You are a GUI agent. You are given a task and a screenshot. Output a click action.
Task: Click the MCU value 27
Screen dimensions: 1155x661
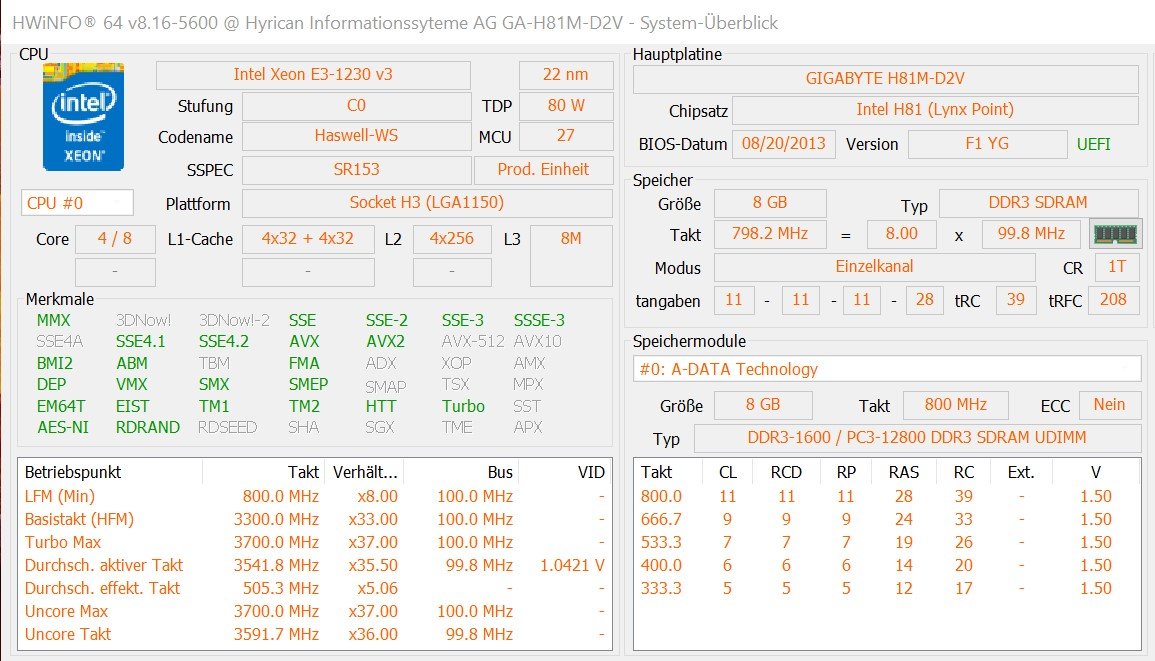566,136
